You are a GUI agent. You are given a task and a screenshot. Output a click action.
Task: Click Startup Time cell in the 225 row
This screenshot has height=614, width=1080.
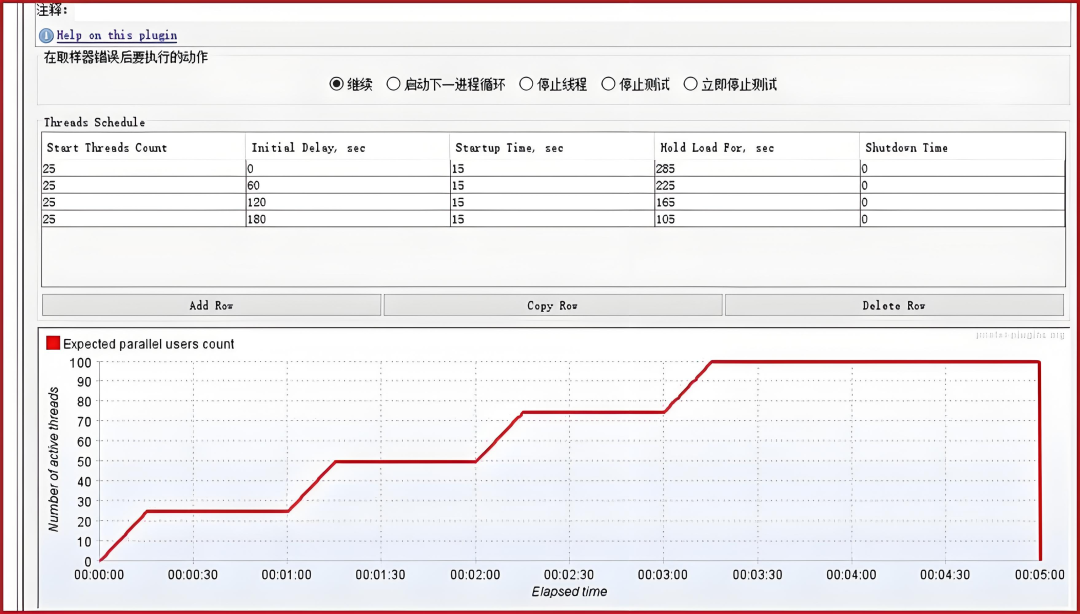tap(552, 185)
